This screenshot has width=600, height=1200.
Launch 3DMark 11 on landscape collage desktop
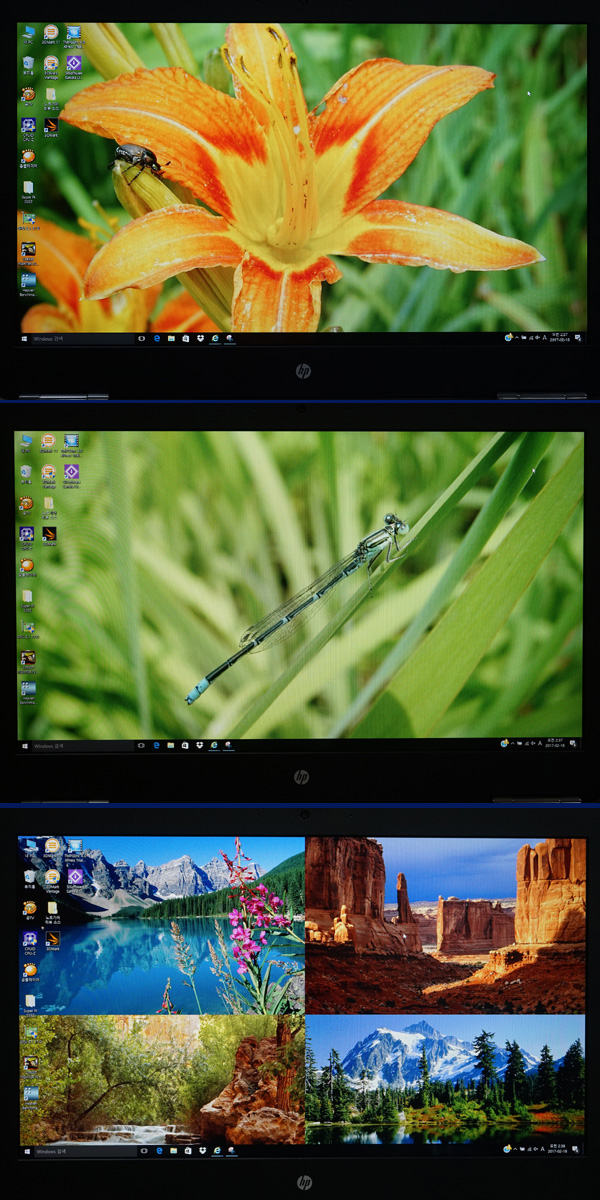pyautogui.click(x=52, y=848)
